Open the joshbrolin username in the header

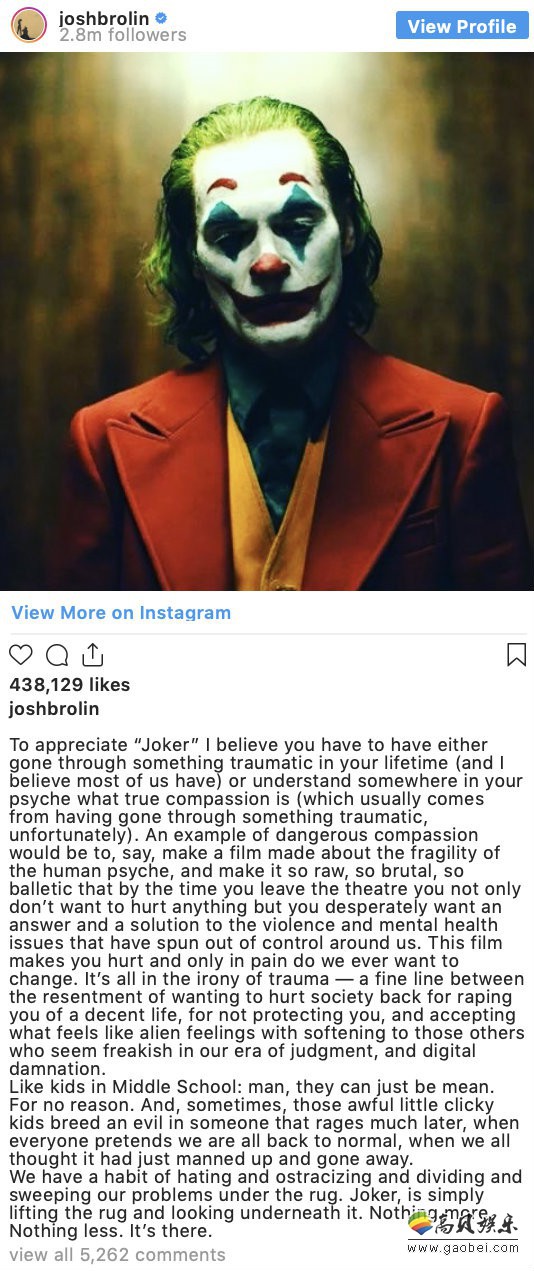click(x=104, y=18)
